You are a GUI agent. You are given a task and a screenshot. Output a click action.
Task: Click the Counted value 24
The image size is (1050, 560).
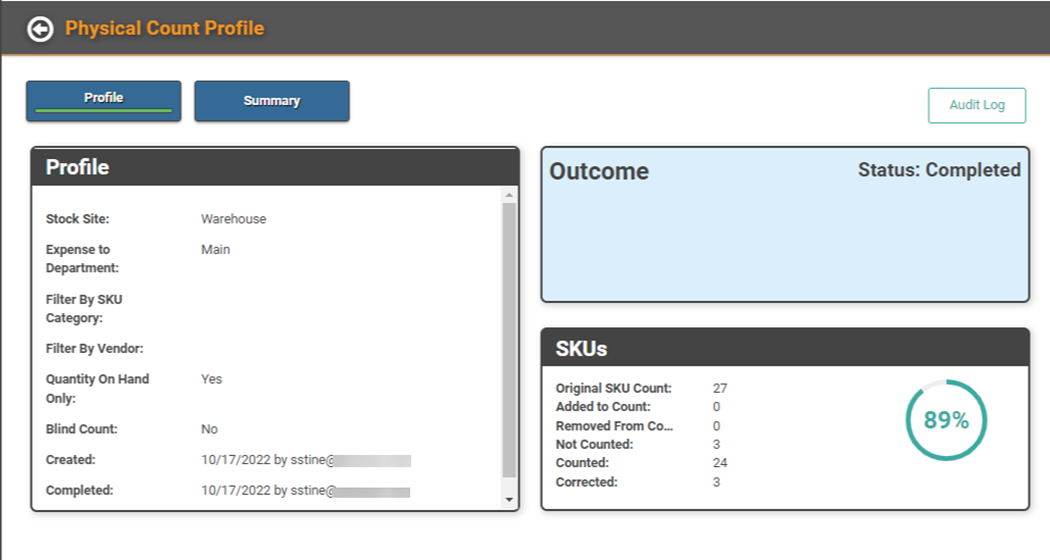coord(720,463)
